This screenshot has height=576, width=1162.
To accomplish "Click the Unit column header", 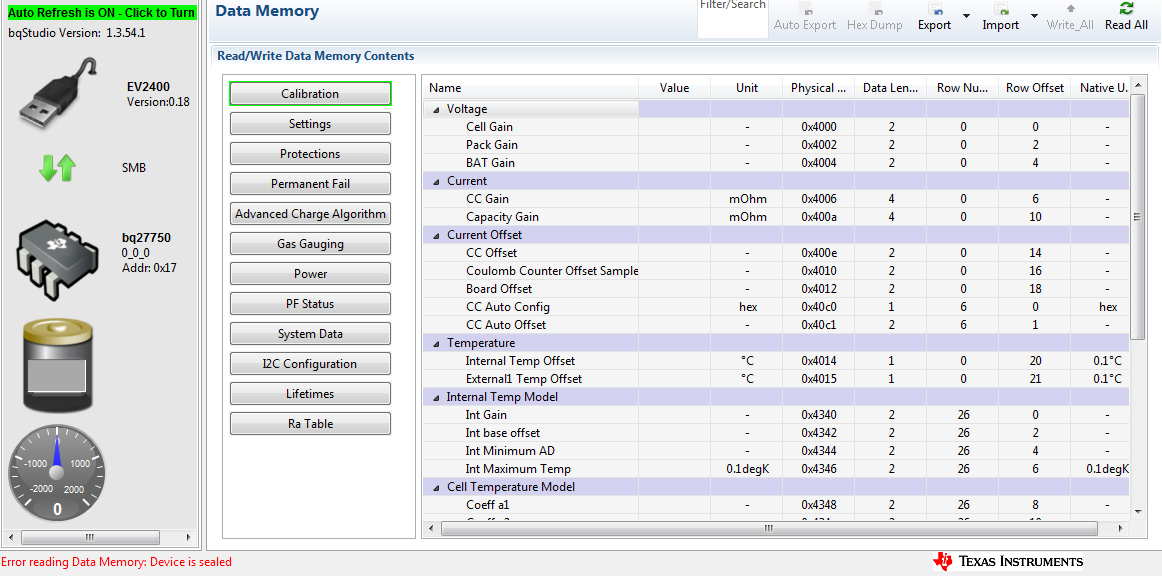I will pyautogui.click(x=746, y=87).
